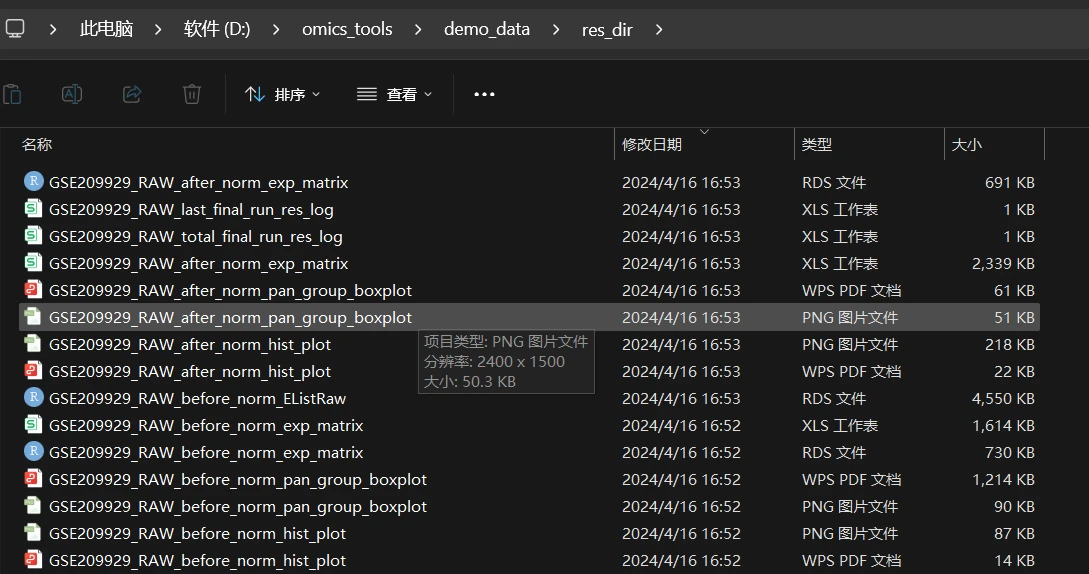Open the 排序 sort dropdown
Screen dimensions: 1089x574
(283, 94)
